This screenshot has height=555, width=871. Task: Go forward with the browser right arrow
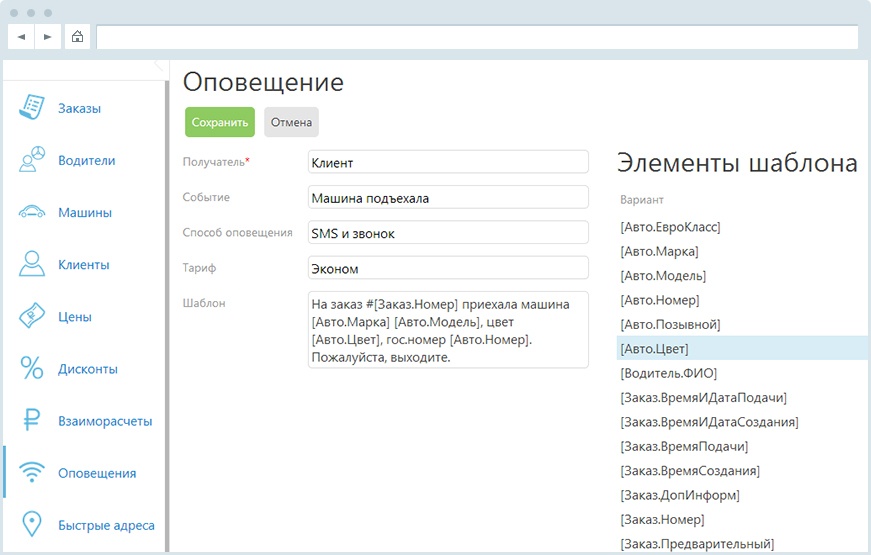(47, 37)
